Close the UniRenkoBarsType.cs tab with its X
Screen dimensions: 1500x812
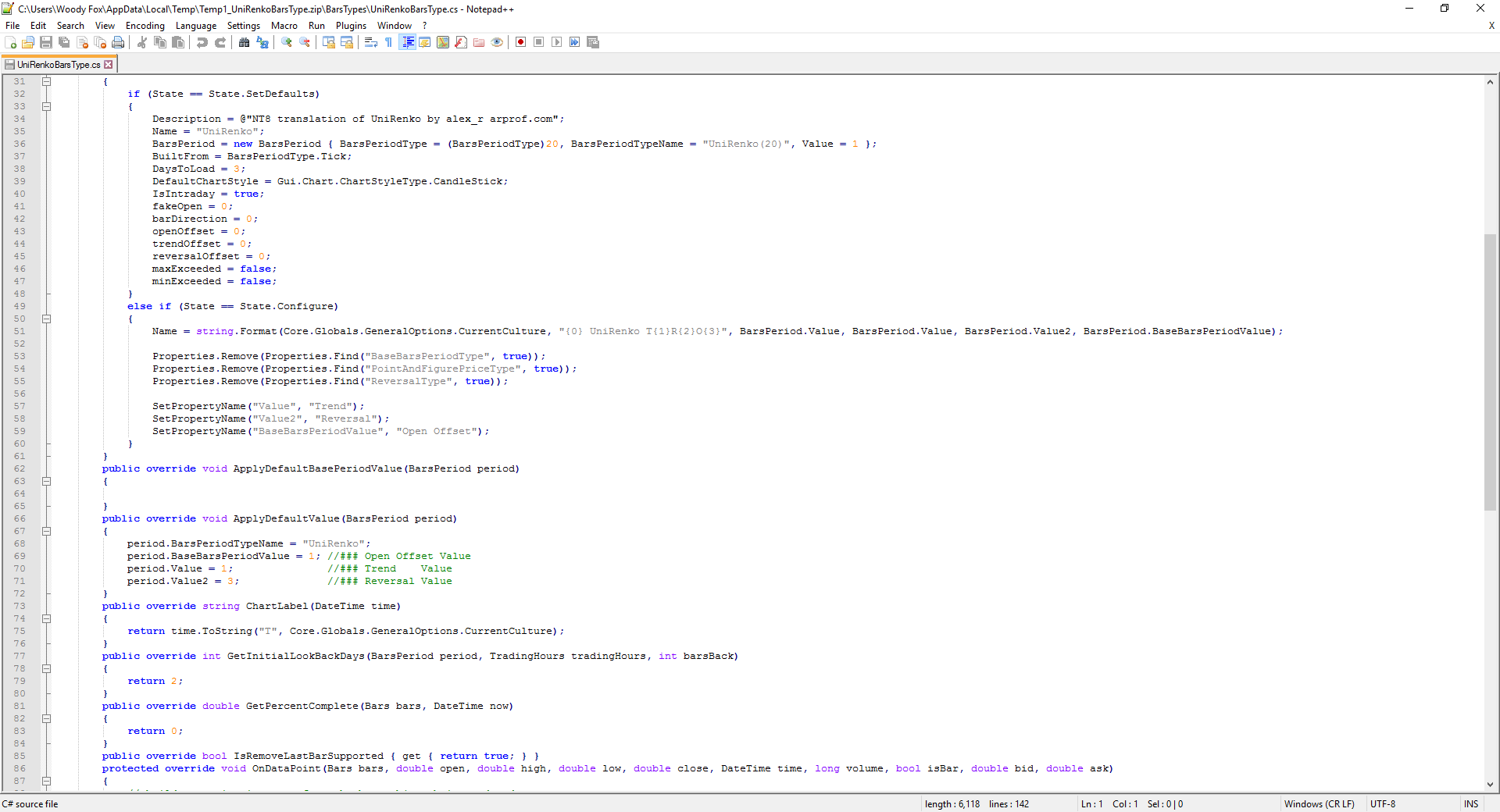click(x=109, y=65)
